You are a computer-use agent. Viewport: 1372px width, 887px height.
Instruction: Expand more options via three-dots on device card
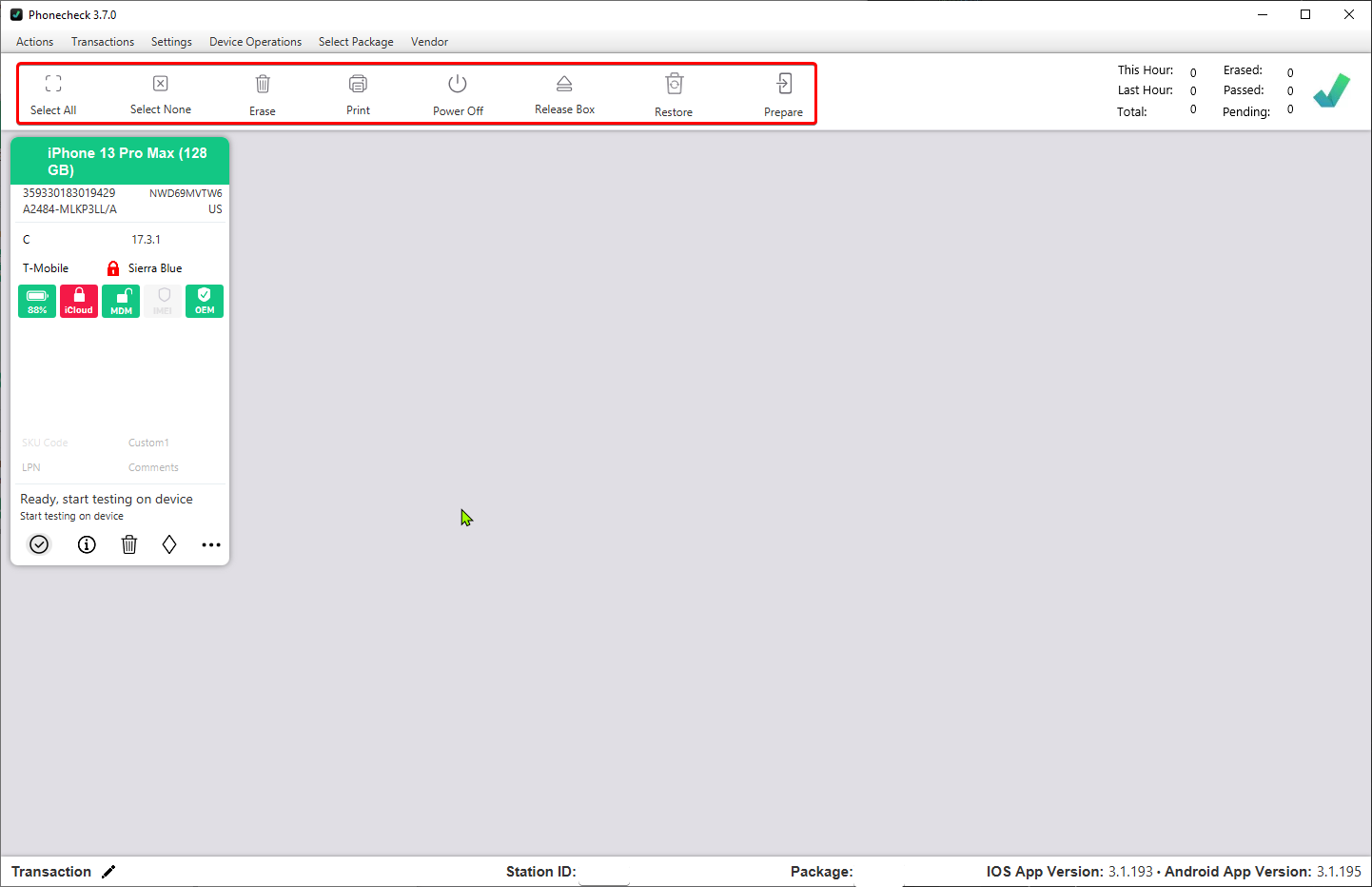pos(211,544)
